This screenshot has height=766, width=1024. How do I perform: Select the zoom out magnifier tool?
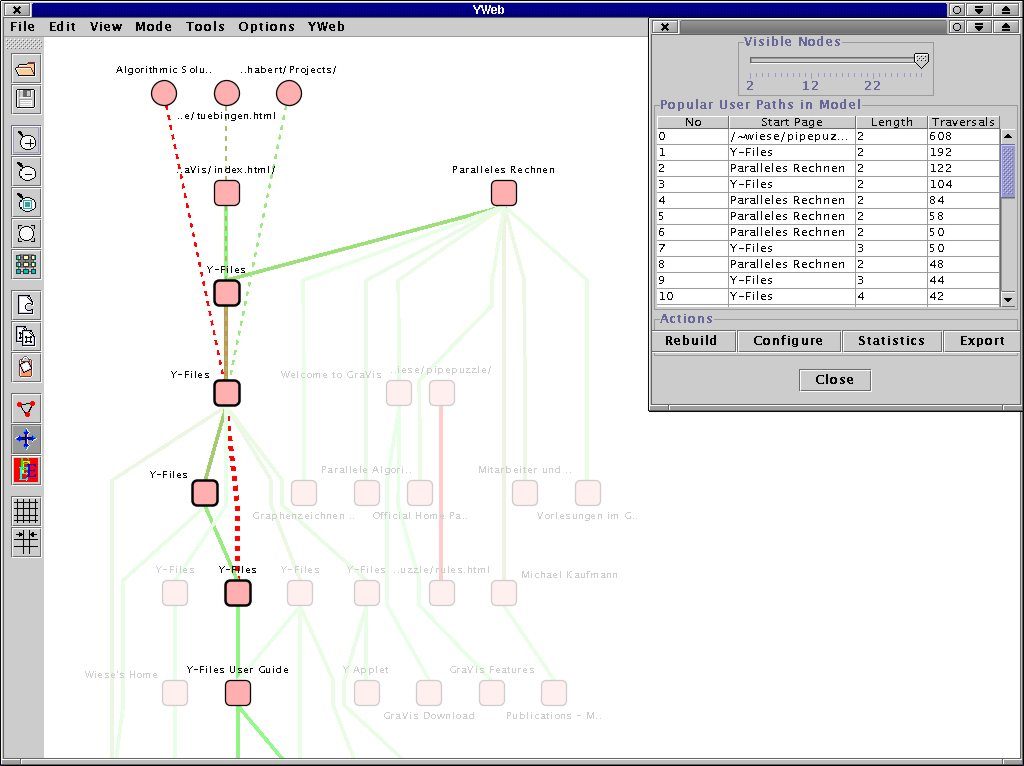click(x=26, y=172)
